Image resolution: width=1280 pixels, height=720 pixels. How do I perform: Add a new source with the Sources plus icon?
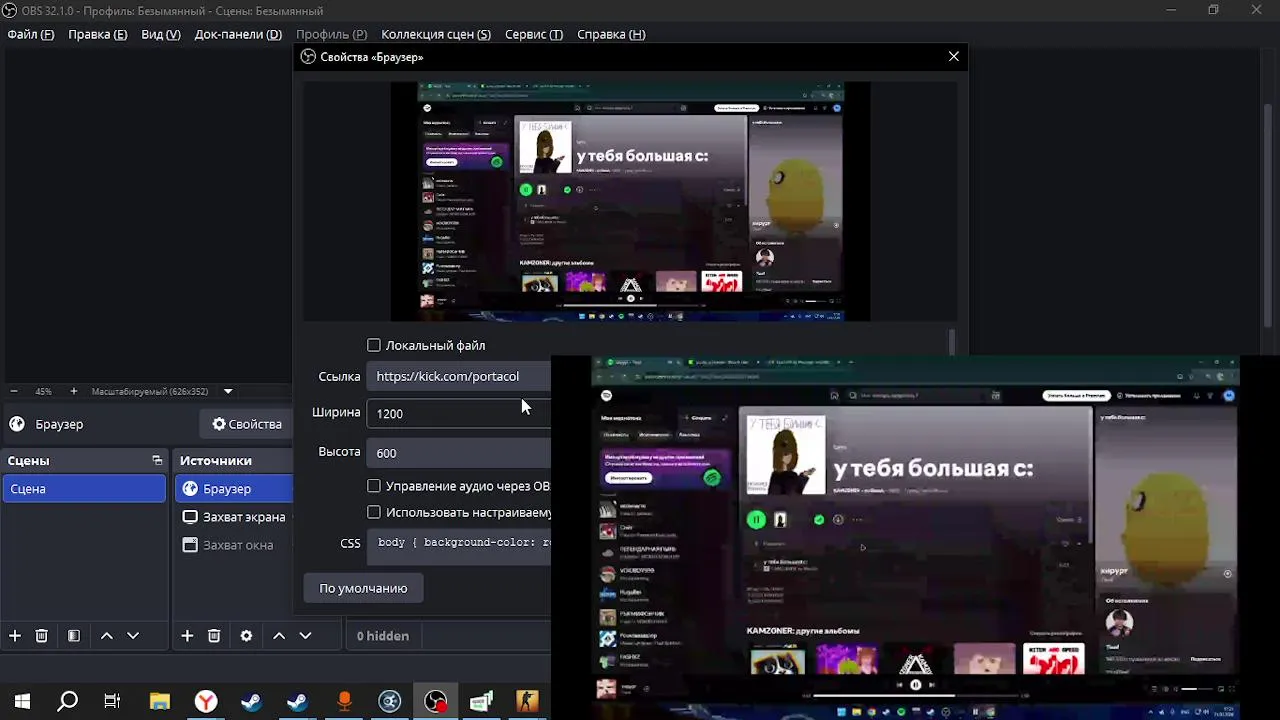click(x=187, y=636)
